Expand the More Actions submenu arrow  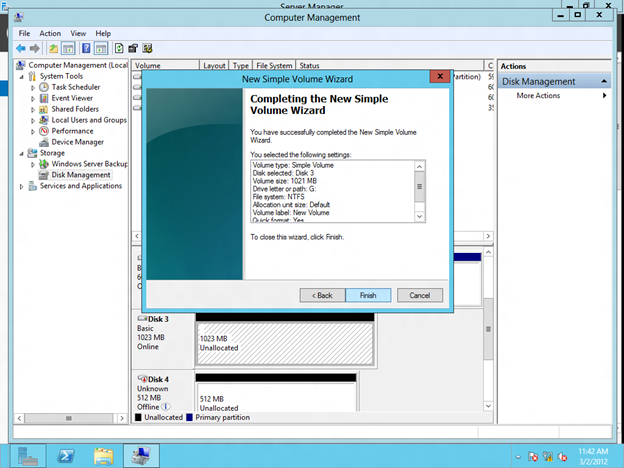(x=604, y=96)
